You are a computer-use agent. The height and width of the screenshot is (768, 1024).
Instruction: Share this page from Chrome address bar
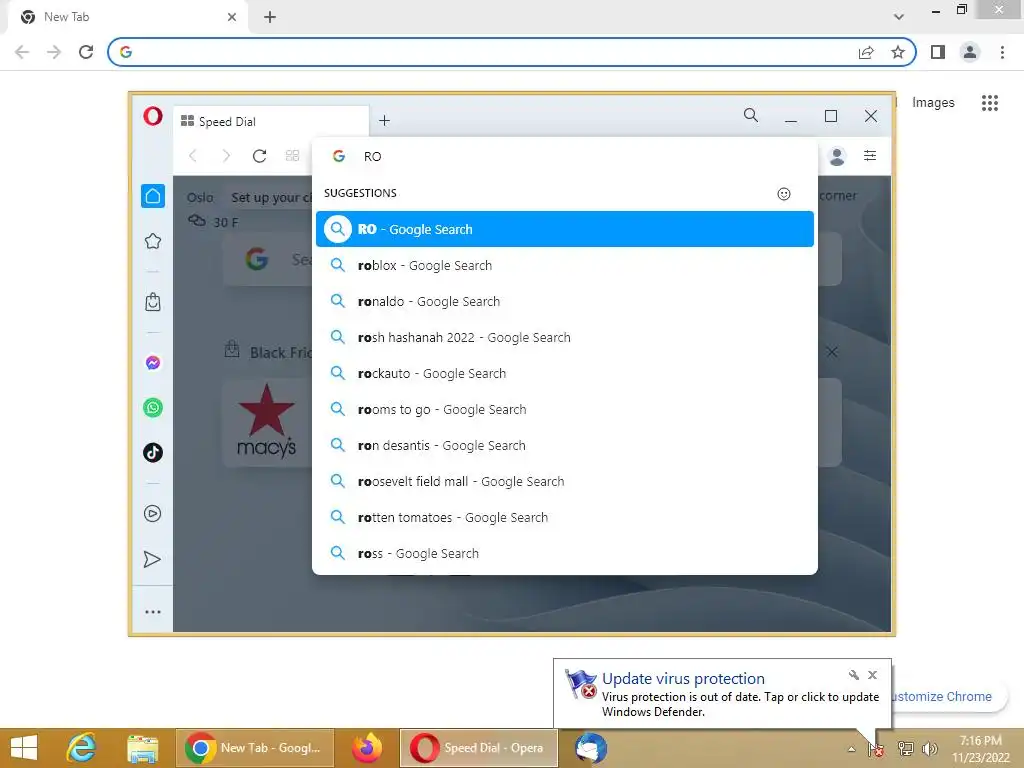866,52
